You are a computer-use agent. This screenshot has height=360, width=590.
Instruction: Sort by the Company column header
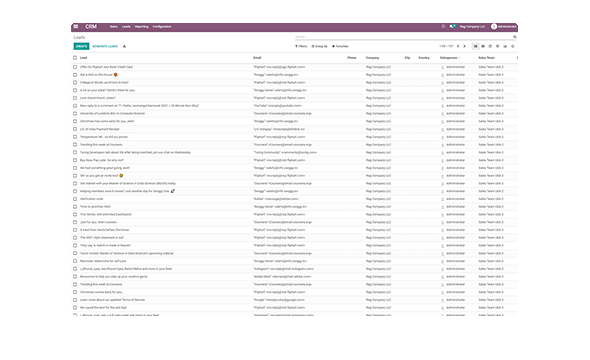[x=373, y=58]
